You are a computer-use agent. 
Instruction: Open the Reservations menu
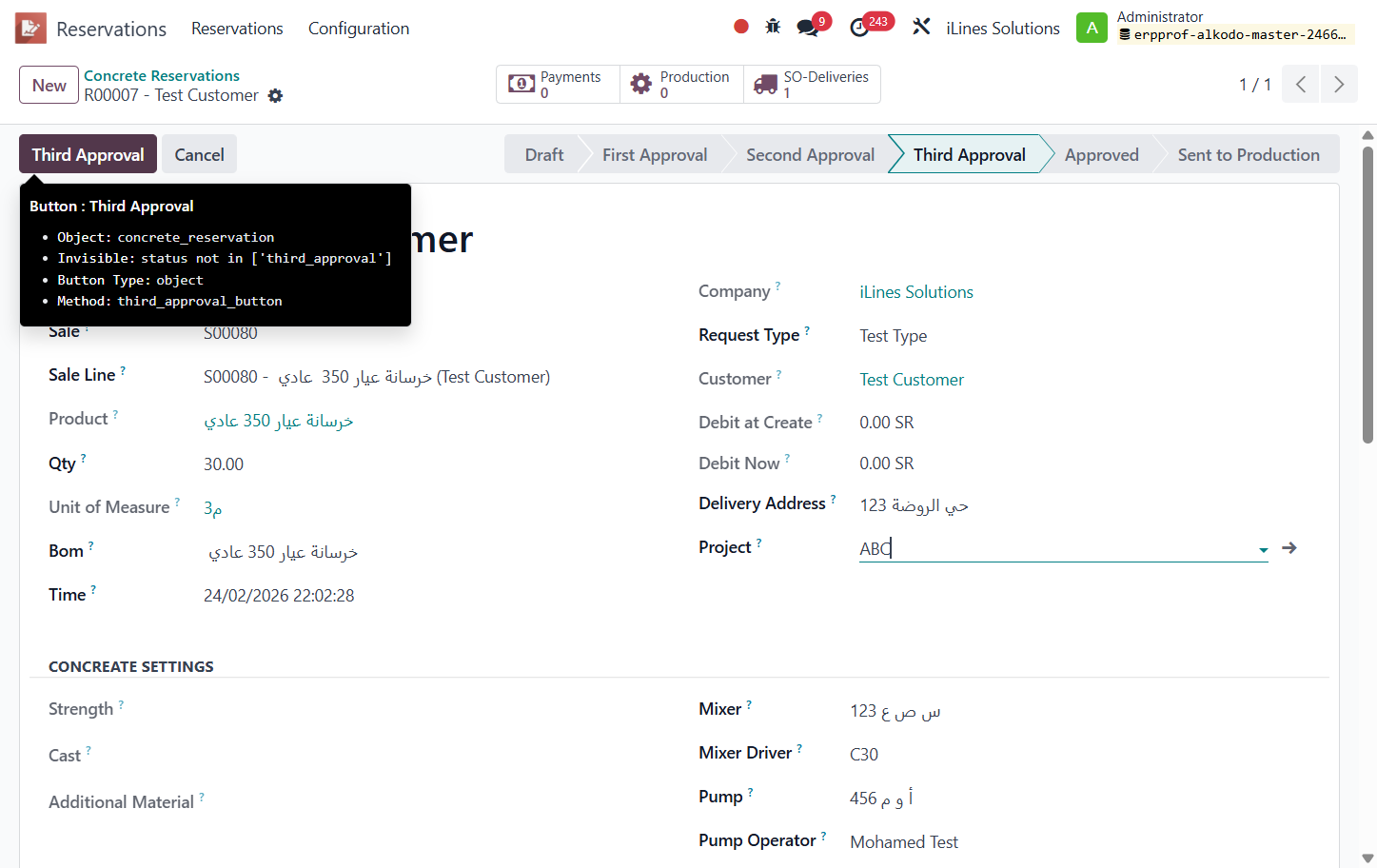(x=237, y=29)
